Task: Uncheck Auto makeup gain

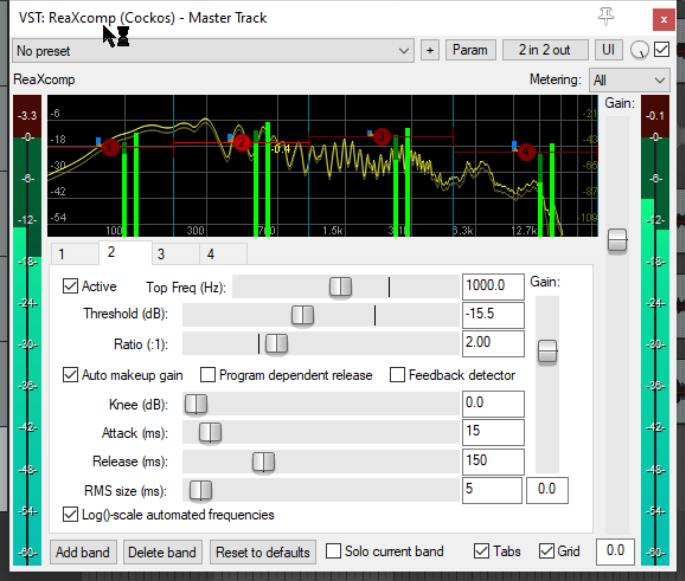Action: pyautogui.click(x=70, y=375)
